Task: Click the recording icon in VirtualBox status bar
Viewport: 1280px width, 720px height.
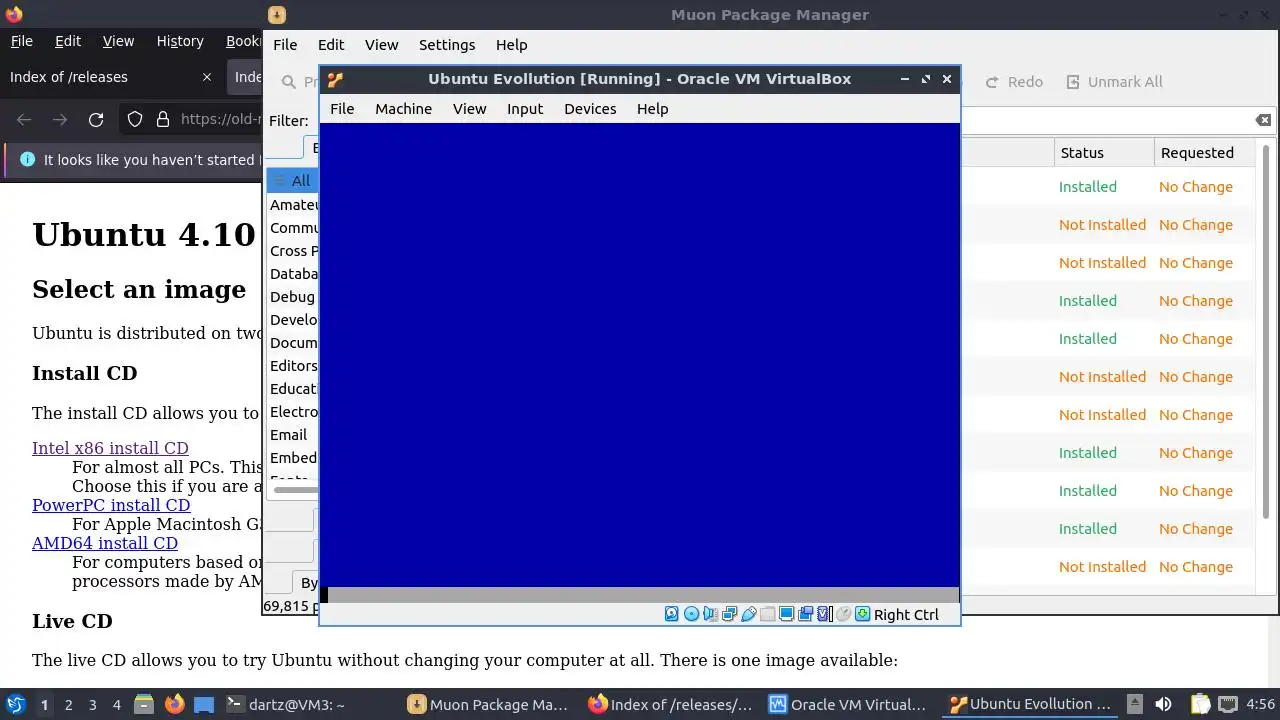Action: tap(805, 614)
